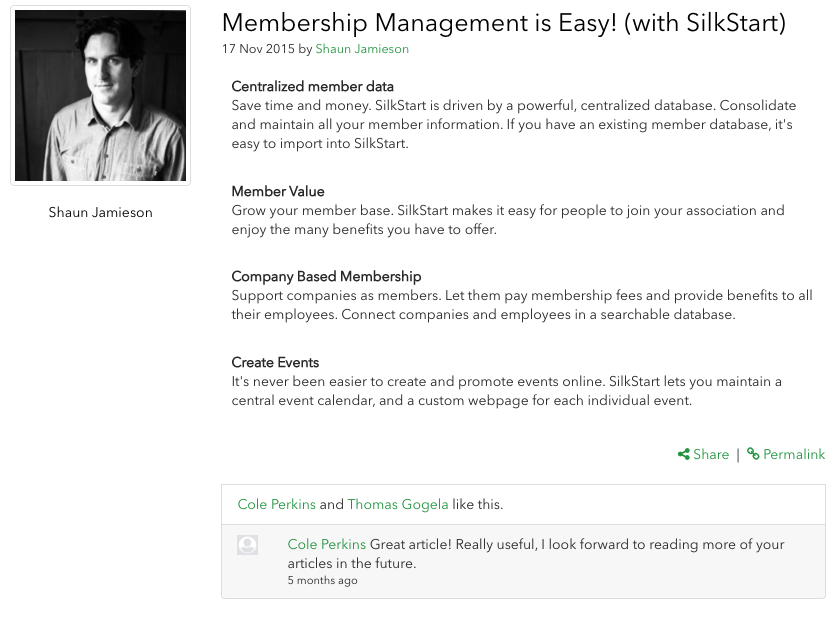The height and width of the screenshot is (619, 838).
Task: Click Cole Perkins' name in the comment
Action: pos(327,545)
